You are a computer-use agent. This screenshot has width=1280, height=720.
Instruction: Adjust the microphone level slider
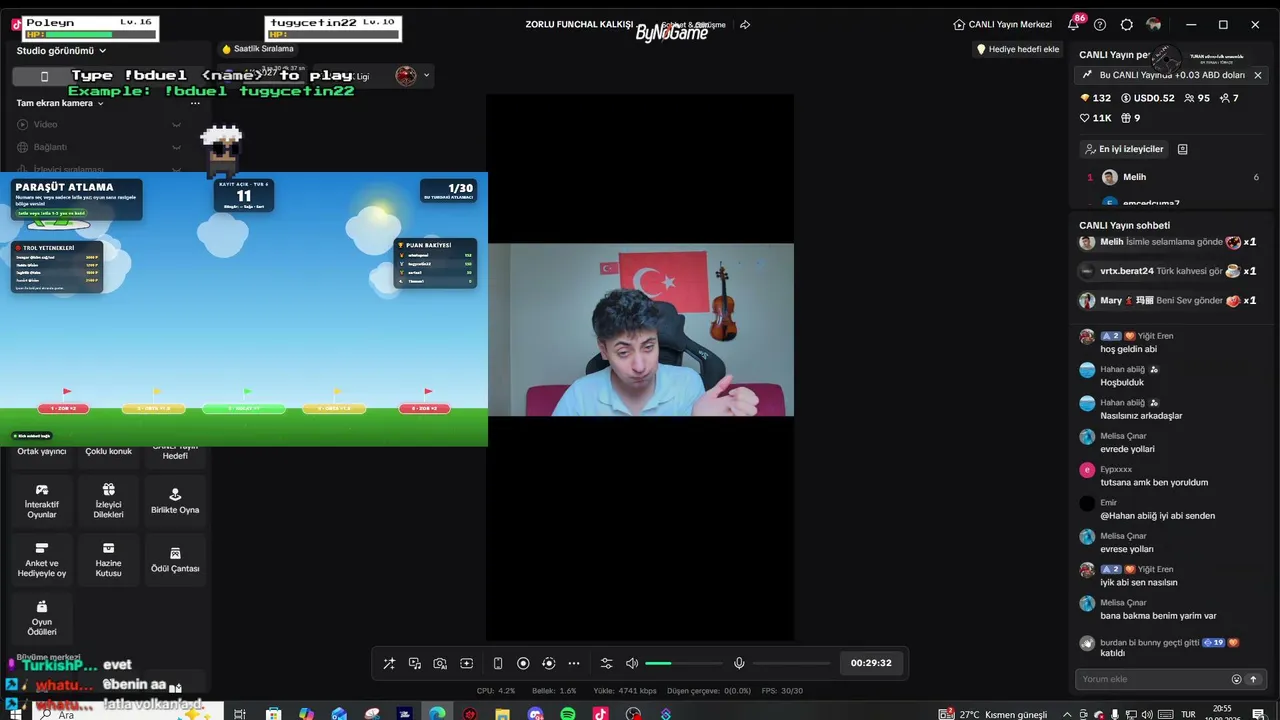tap(792, 663)
